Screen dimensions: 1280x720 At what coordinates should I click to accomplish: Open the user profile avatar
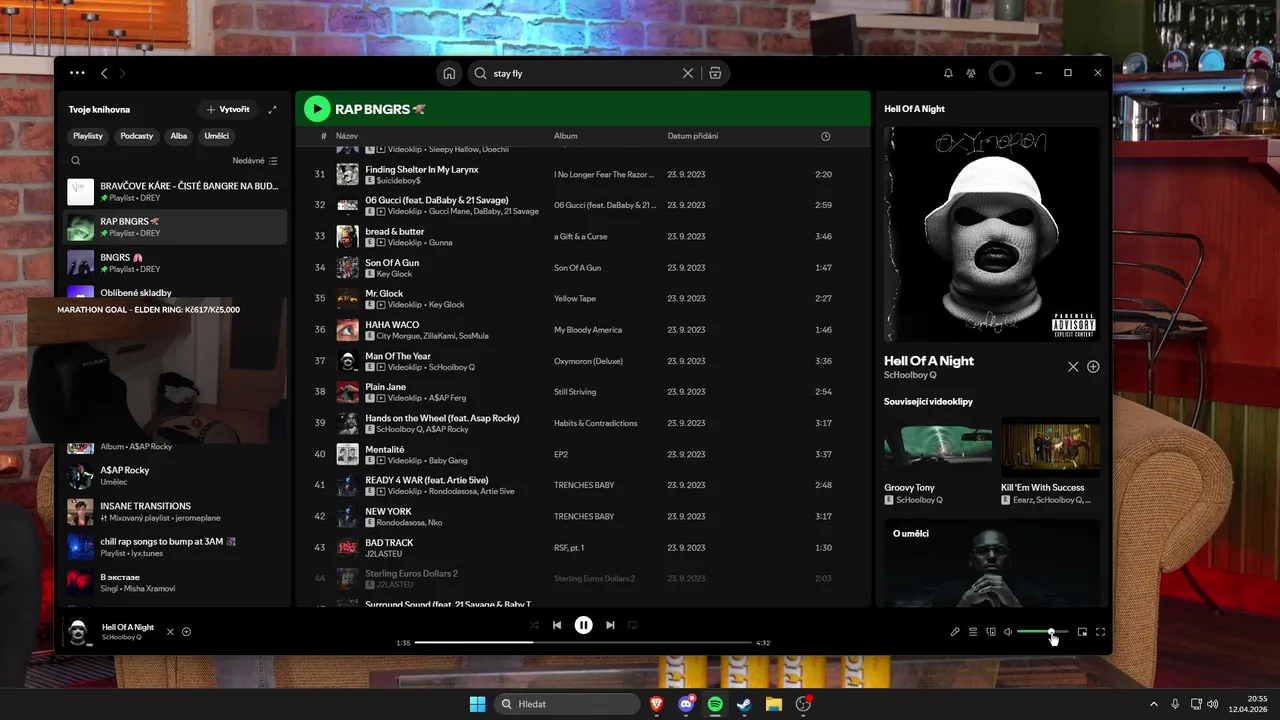pos(1002,73)
